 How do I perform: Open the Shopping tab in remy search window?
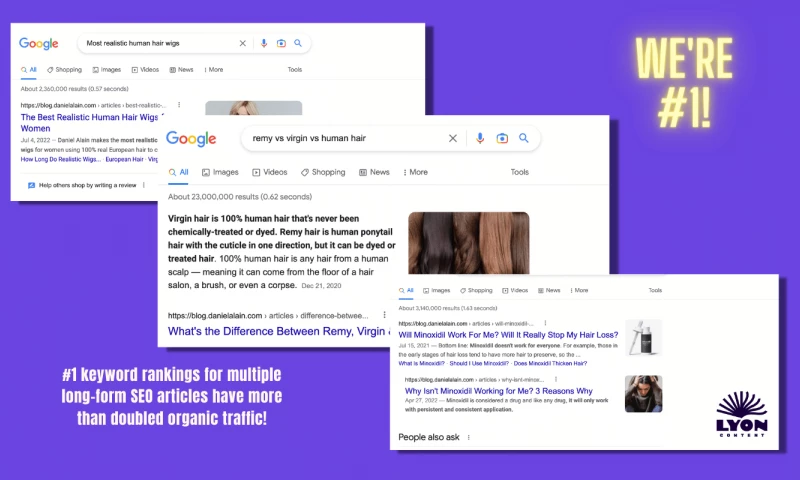pyautogui.click(x=323, y=172)
